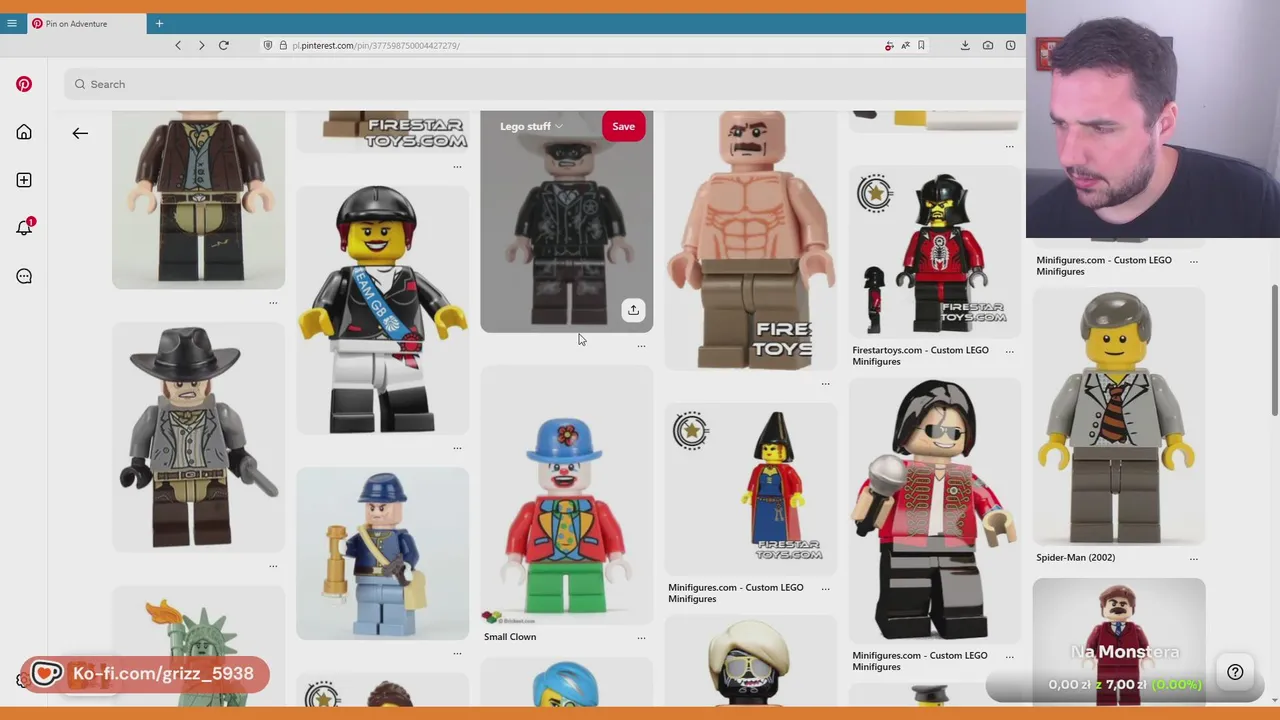The height and width of the screenshot is (720, 1280).
Task: Open the Spider-Man (2002) title link
Action: [1075, 558]
